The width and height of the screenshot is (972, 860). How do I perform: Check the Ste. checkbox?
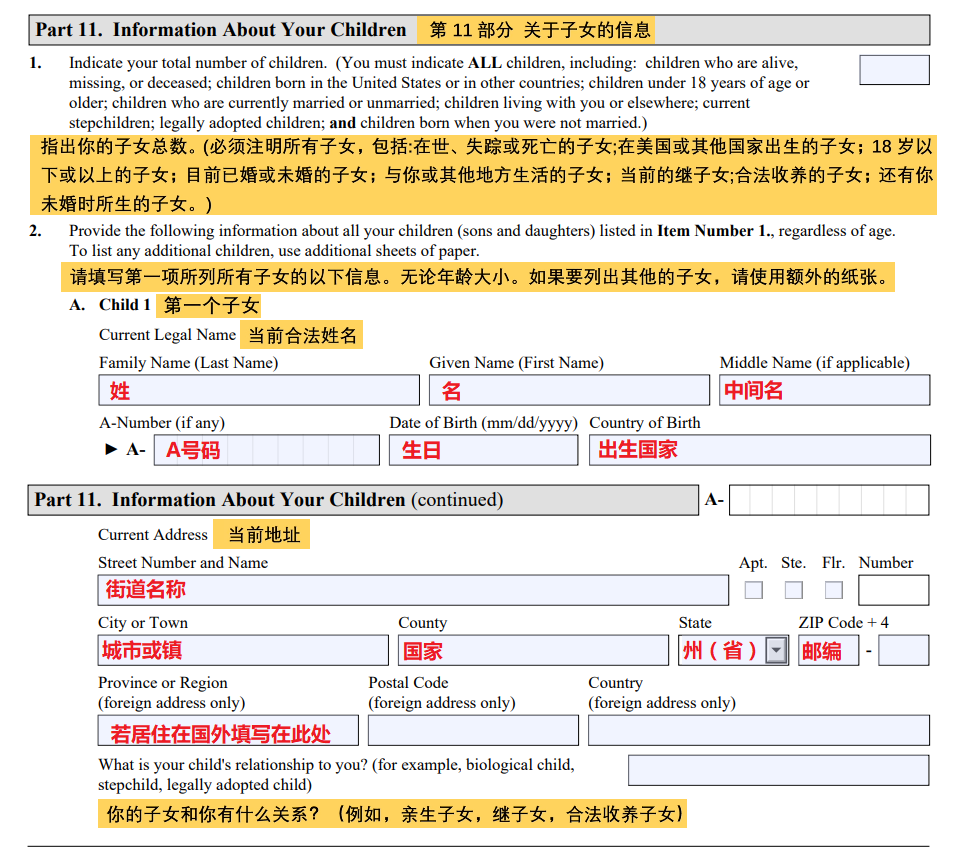pyautogui.click(x=794, y=590)
